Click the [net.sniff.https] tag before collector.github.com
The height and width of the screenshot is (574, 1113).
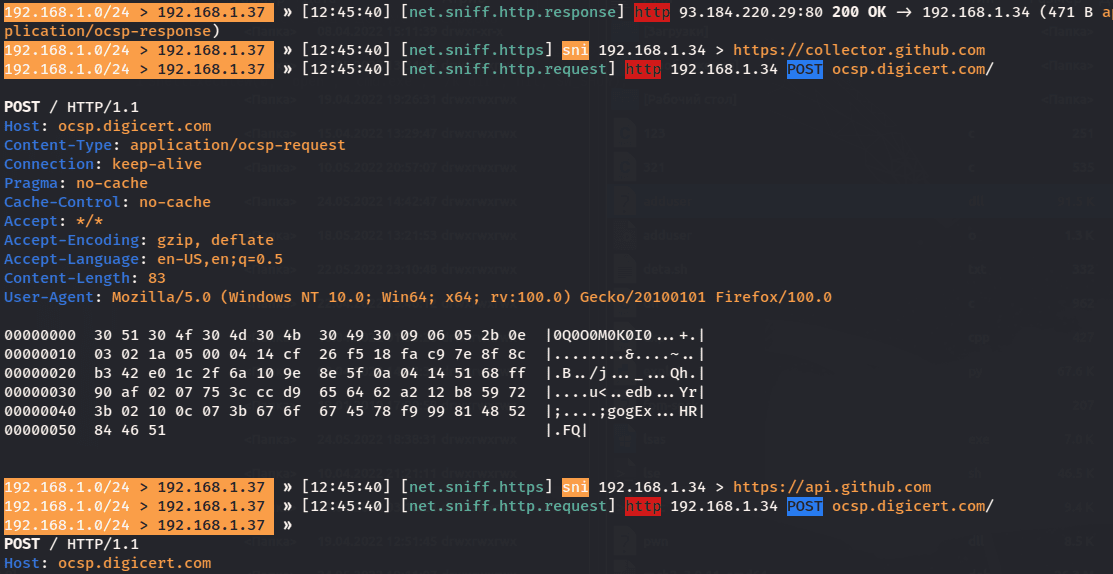[476, 50]
